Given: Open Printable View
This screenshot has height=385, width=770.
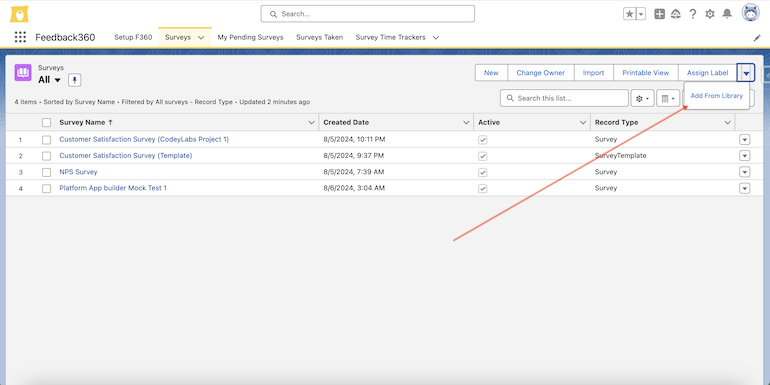Looking at the screenshot, I should pos(645,73).
